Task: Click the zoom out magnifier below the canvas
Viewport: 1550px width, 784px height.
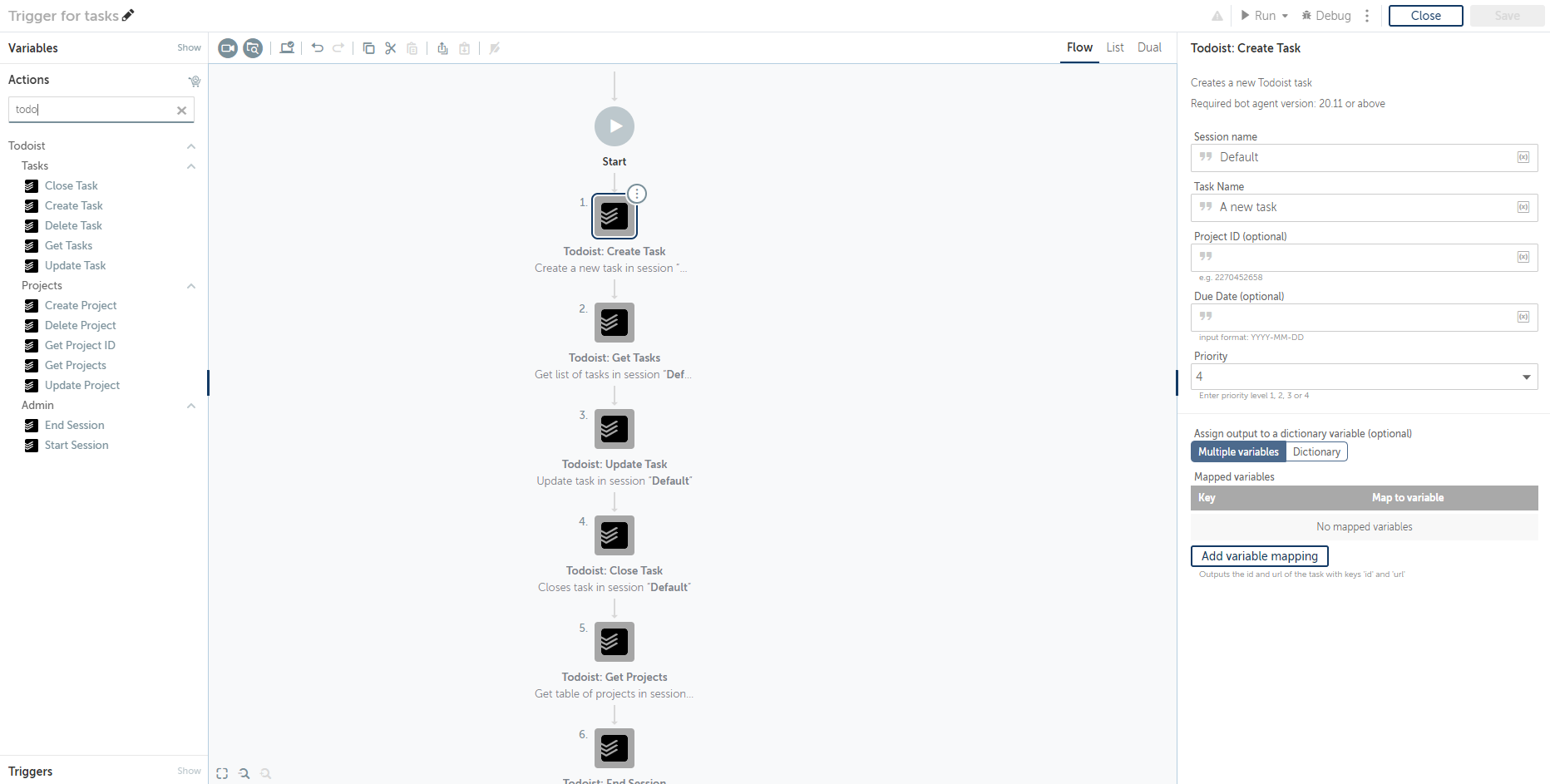Action: click(x=244, y=773)
